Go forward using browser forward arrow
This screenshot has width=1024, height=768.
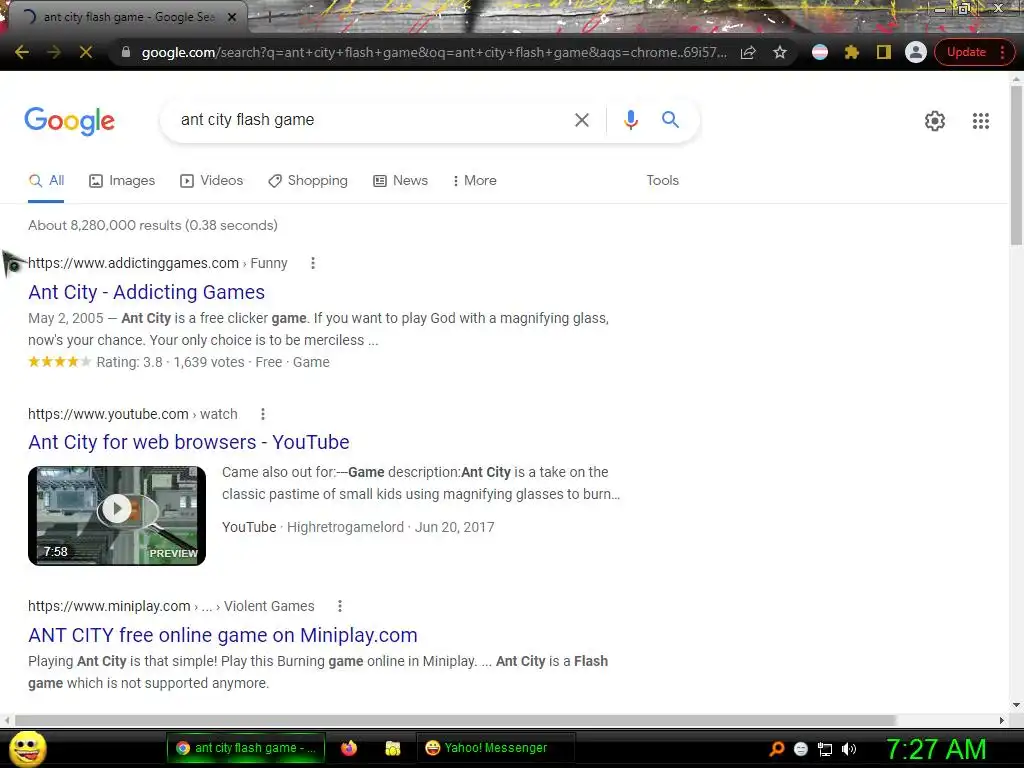tap(54, 52)
